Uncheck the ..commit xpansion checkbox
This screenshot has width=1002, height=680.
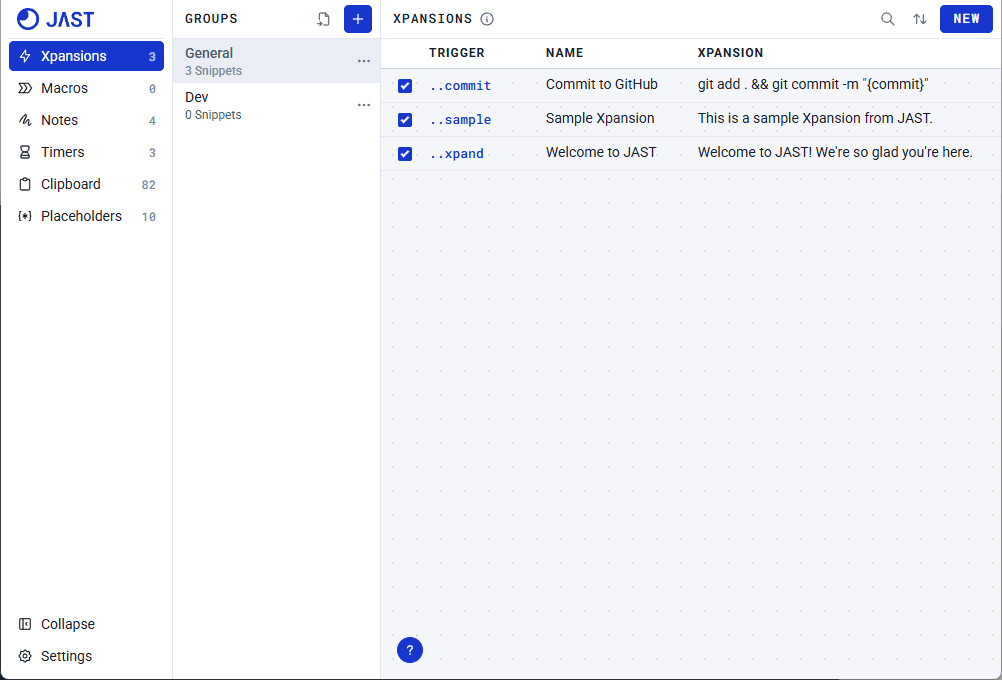405,86
